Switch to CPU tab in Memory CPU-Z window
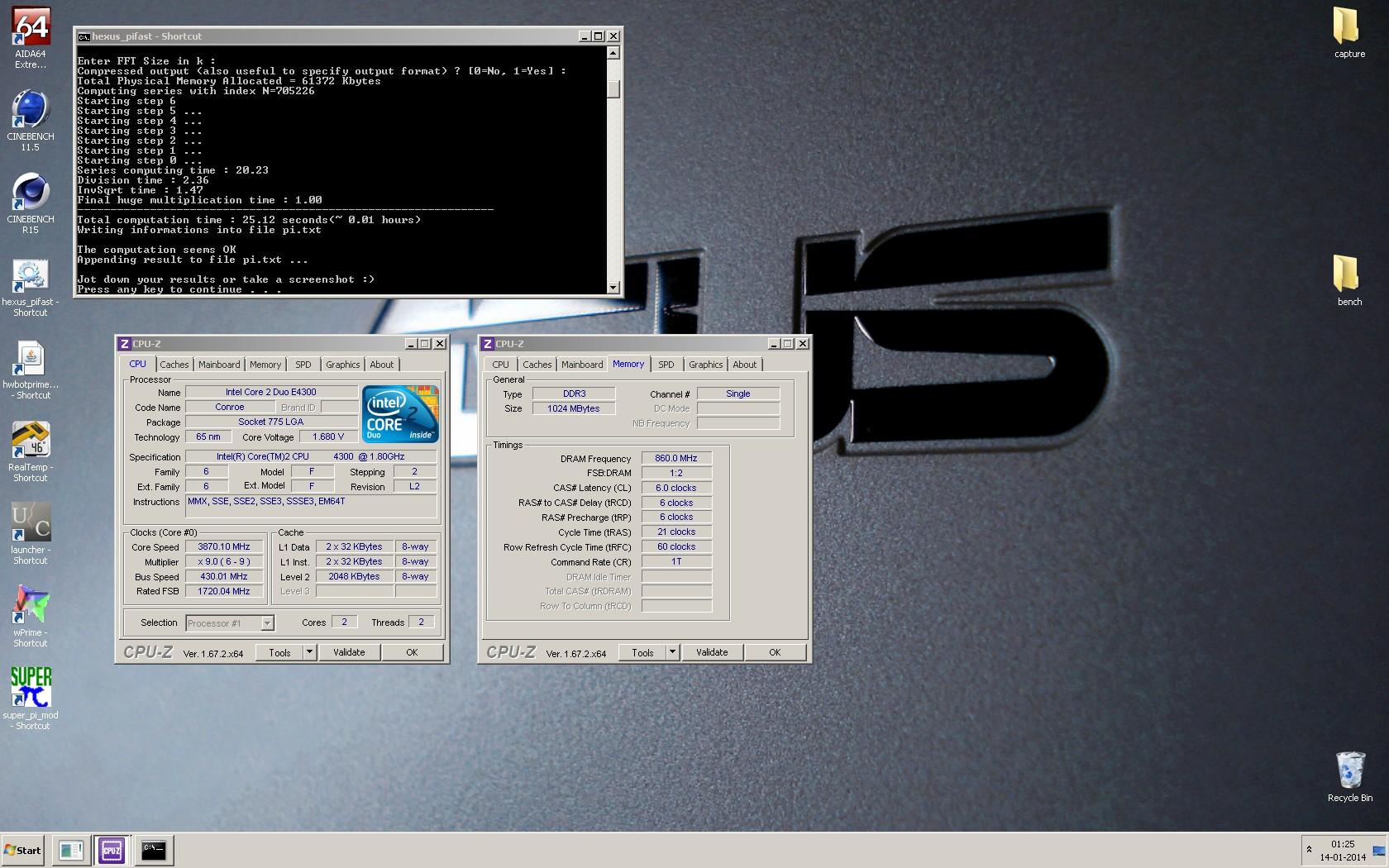Viewport: 1389px width, 868px height. [x=501, y=365]
